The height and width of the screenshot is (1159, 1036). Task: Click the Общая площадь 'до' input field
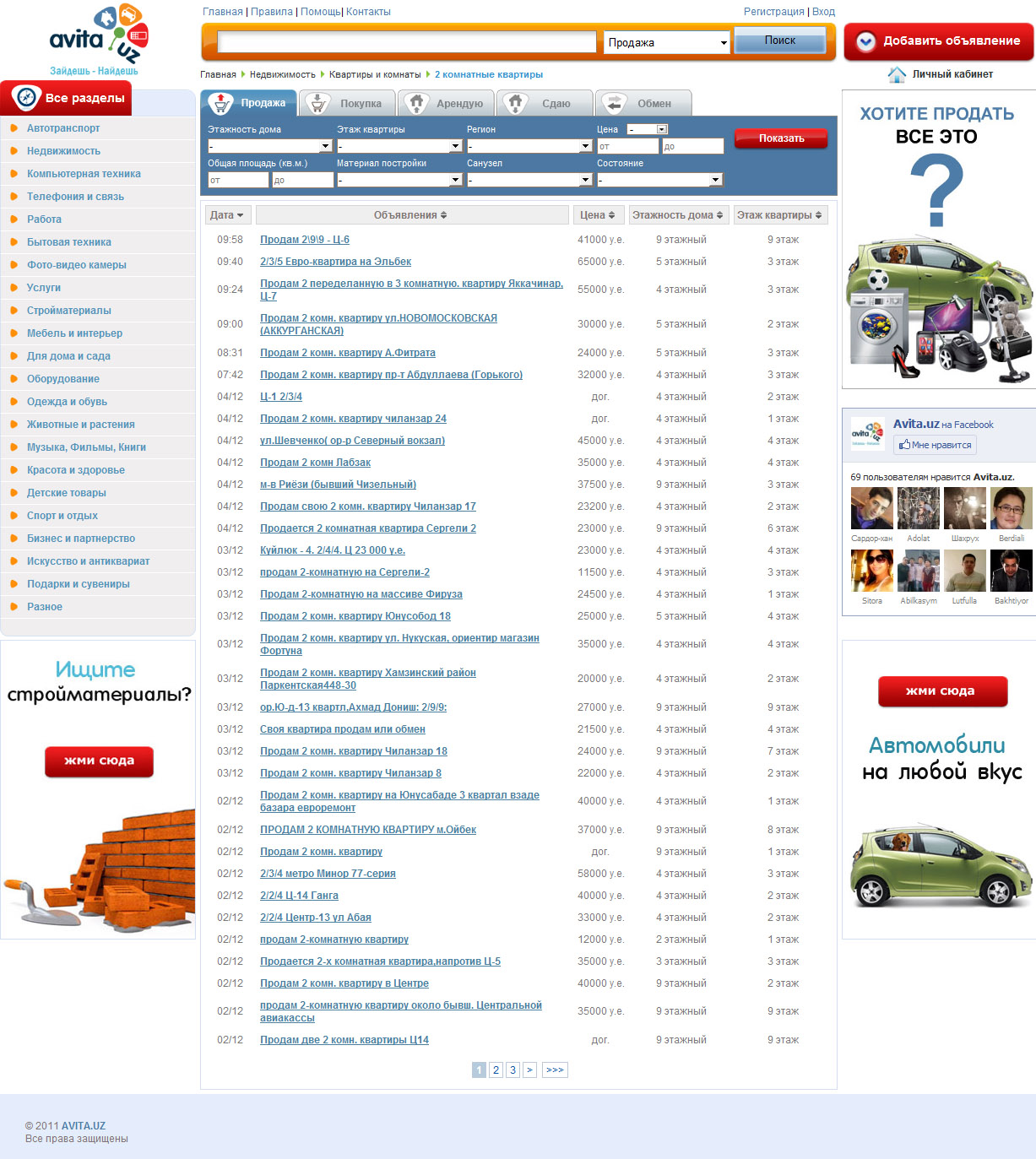[303, 181]
